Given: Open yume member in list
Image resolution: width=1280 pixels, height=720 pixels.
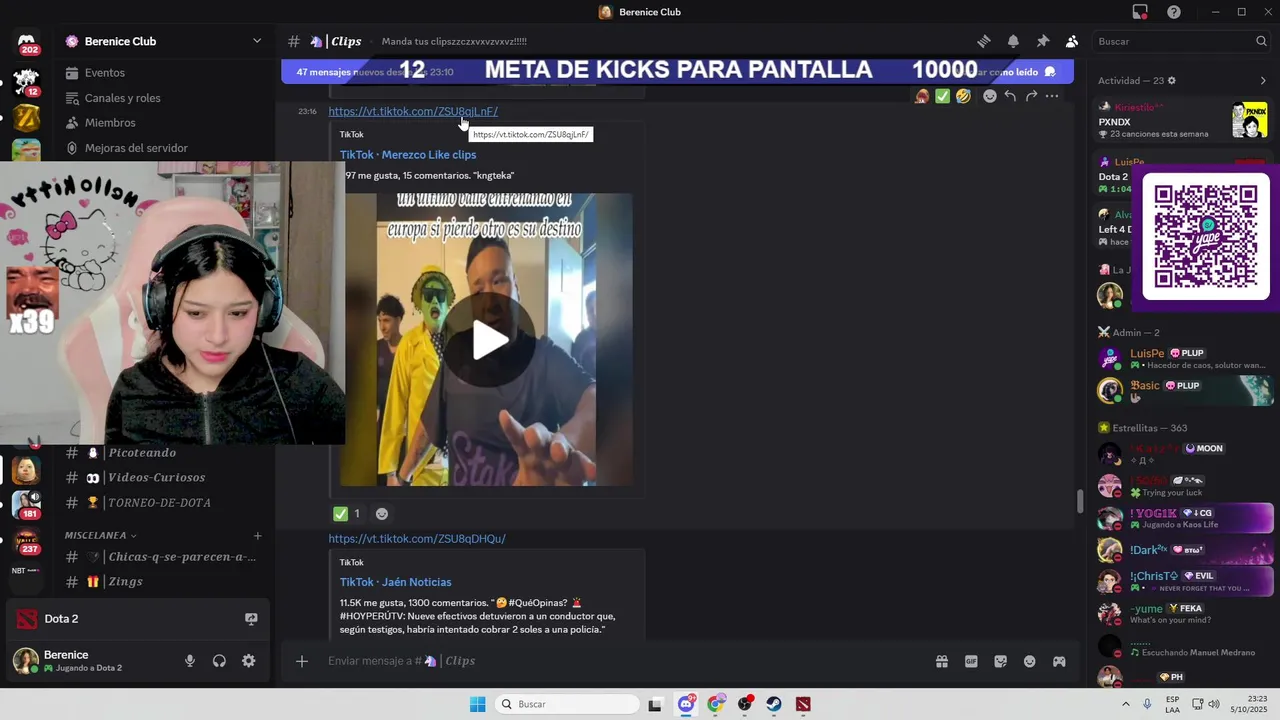Looking at the screenshot, I should 1183,614.
